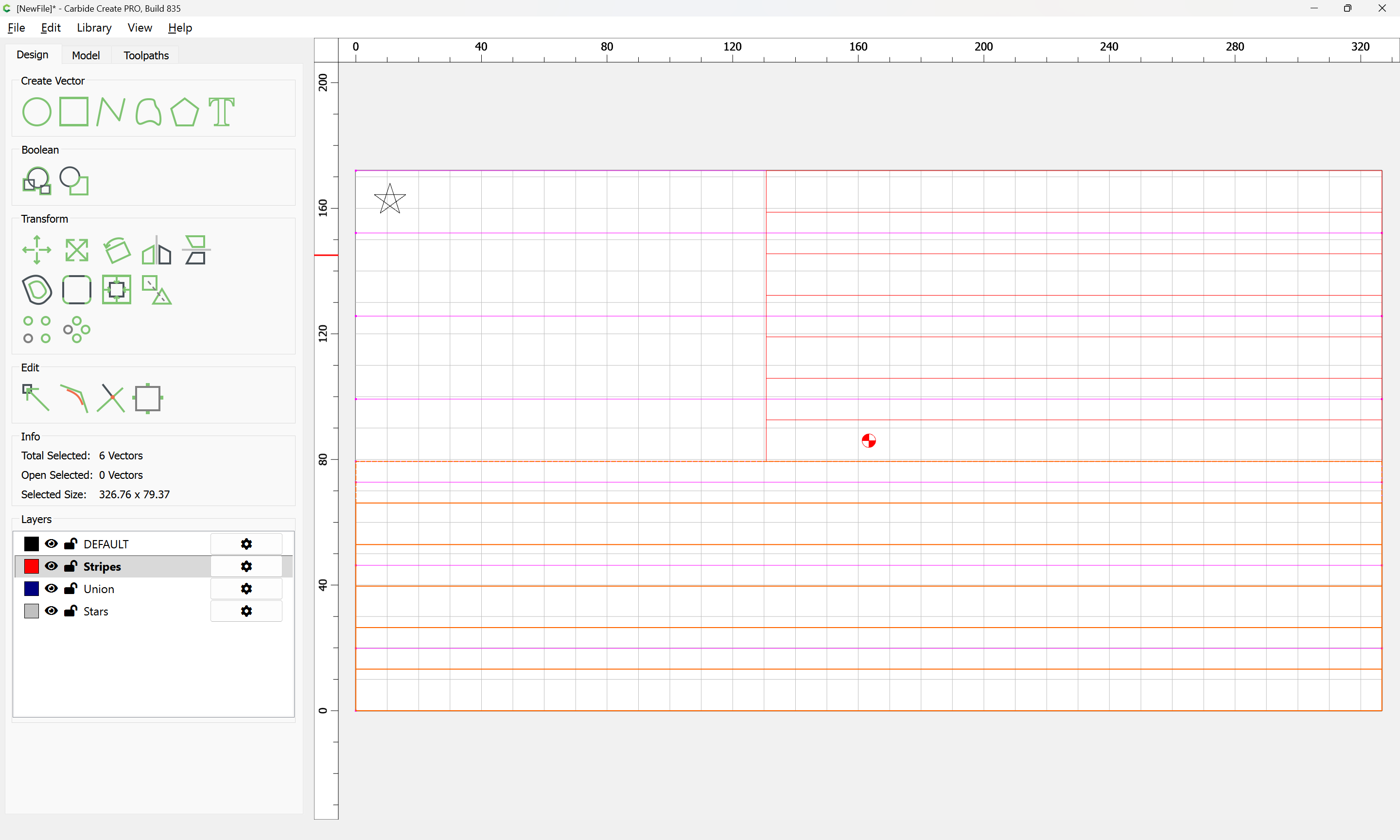Hide the Stripes layer

coord(52,566)
